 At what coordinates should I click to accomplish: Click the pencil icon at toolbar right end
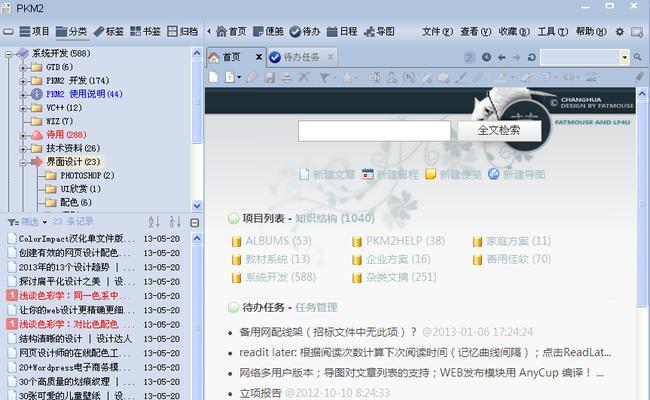[639, 77]
